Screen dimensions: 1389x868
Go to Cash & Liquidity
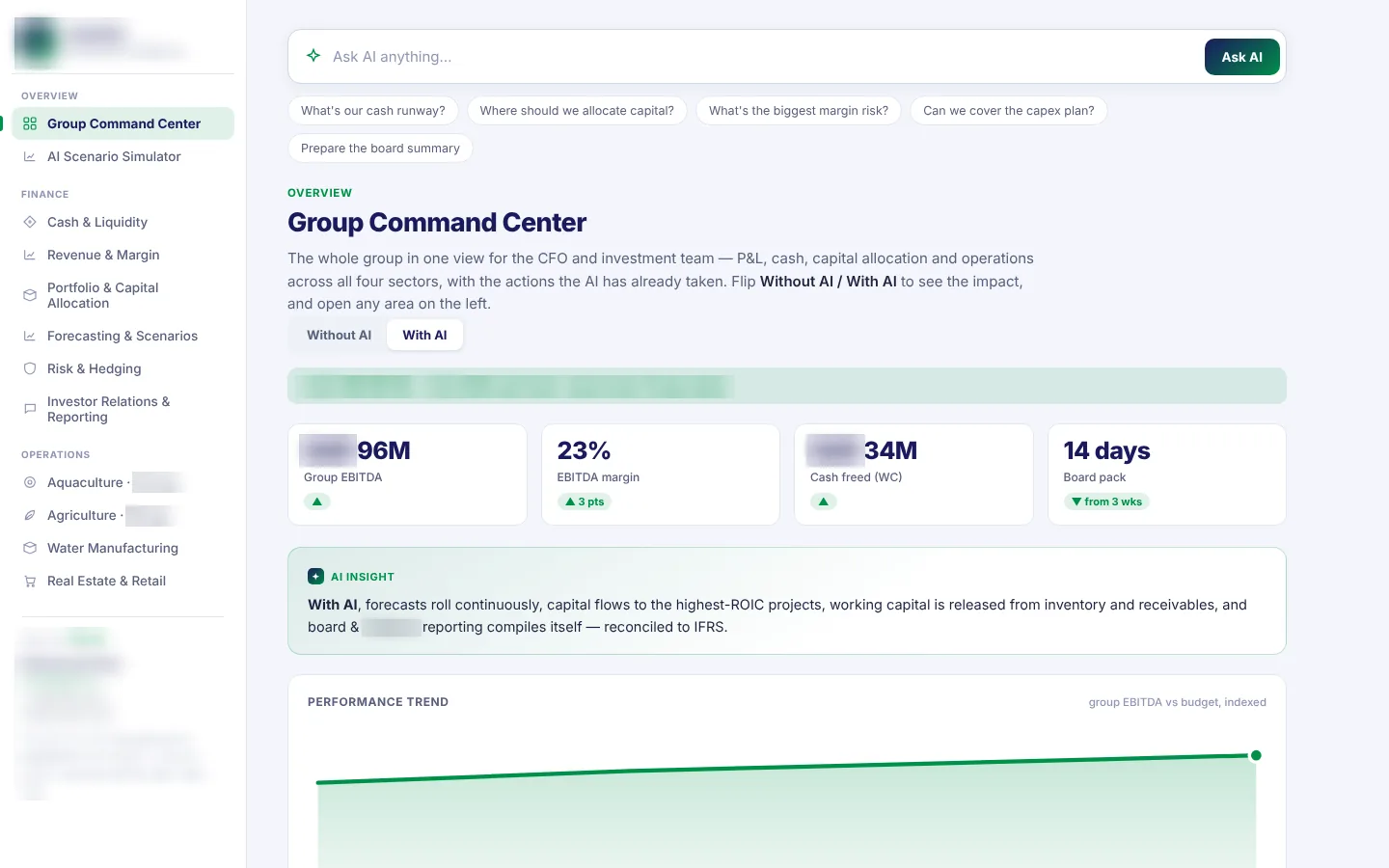click(x=123, y=222)
